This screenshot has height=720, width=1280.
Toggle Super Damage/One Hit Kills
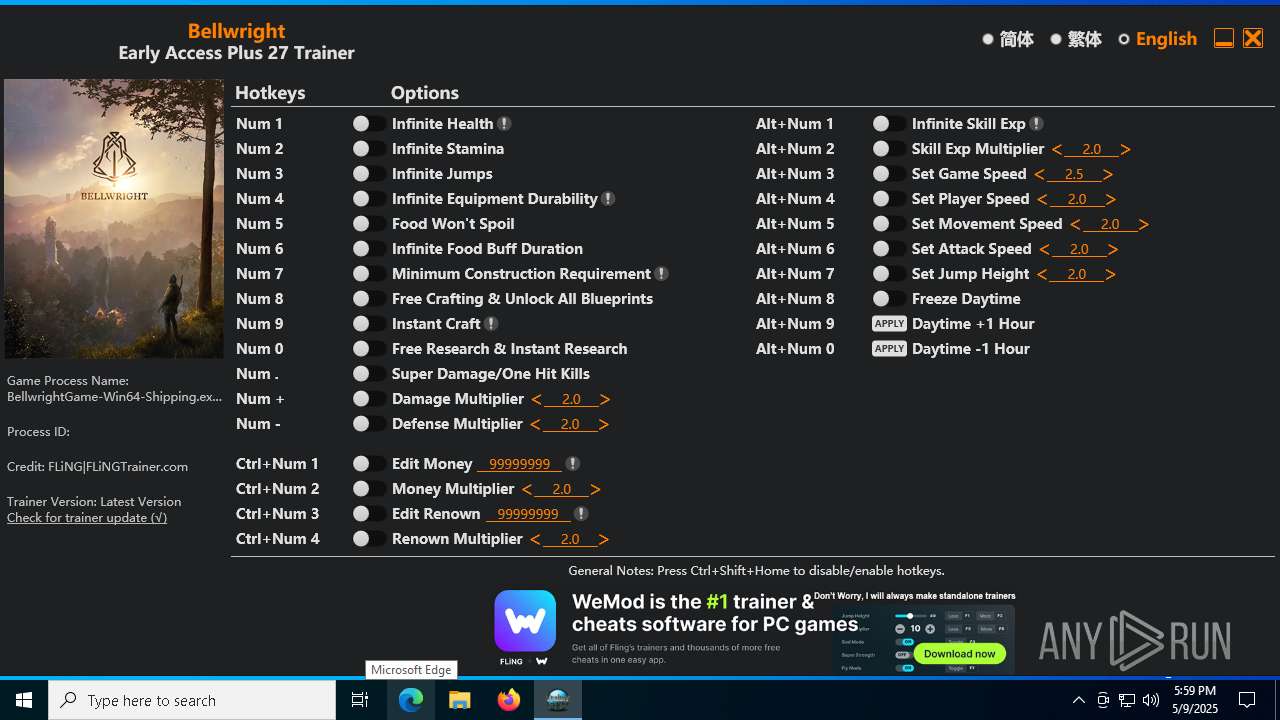click(369, 374)
